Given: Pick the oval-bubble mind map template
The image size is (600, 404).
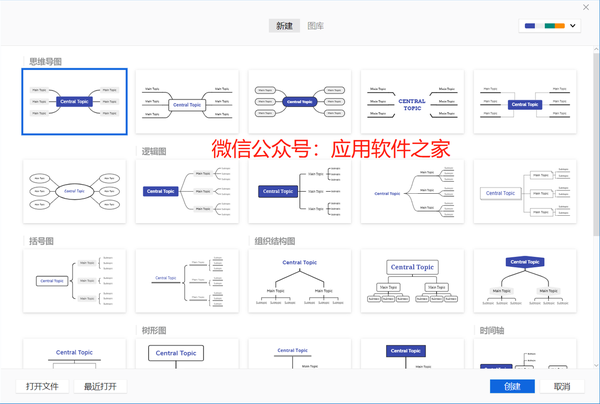Looking at the screenshot, I should pyautogui.click(x=75, y=191).
